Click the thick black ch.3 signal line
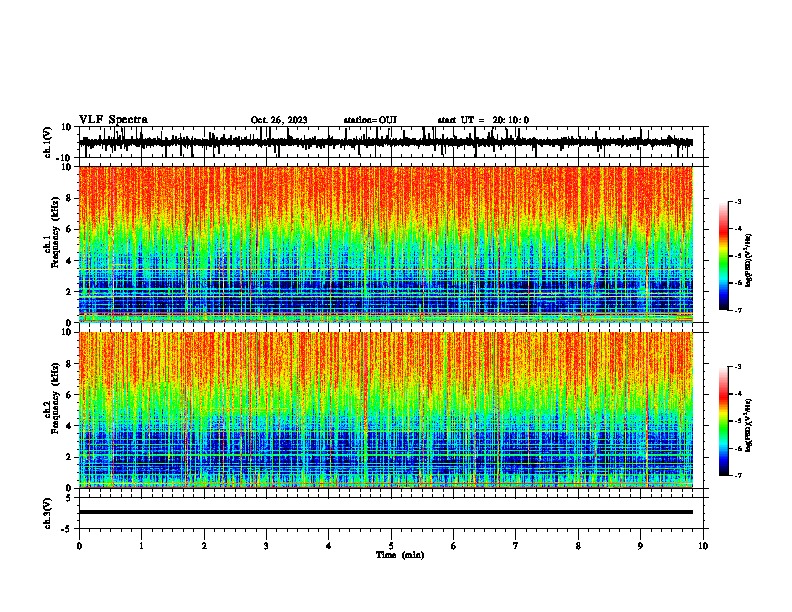 (x=386, y=512)
